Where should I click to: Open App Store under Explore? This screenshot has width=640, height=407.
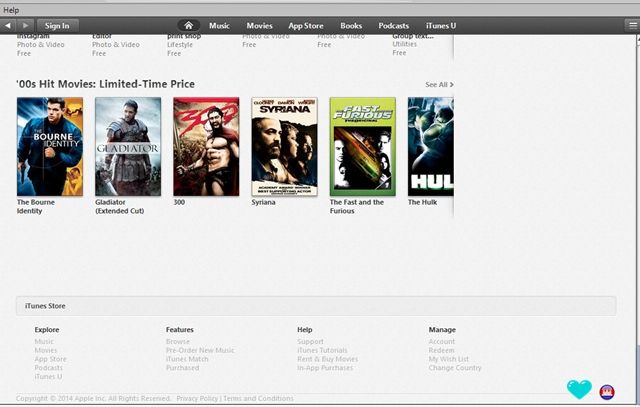coord(50,359)
